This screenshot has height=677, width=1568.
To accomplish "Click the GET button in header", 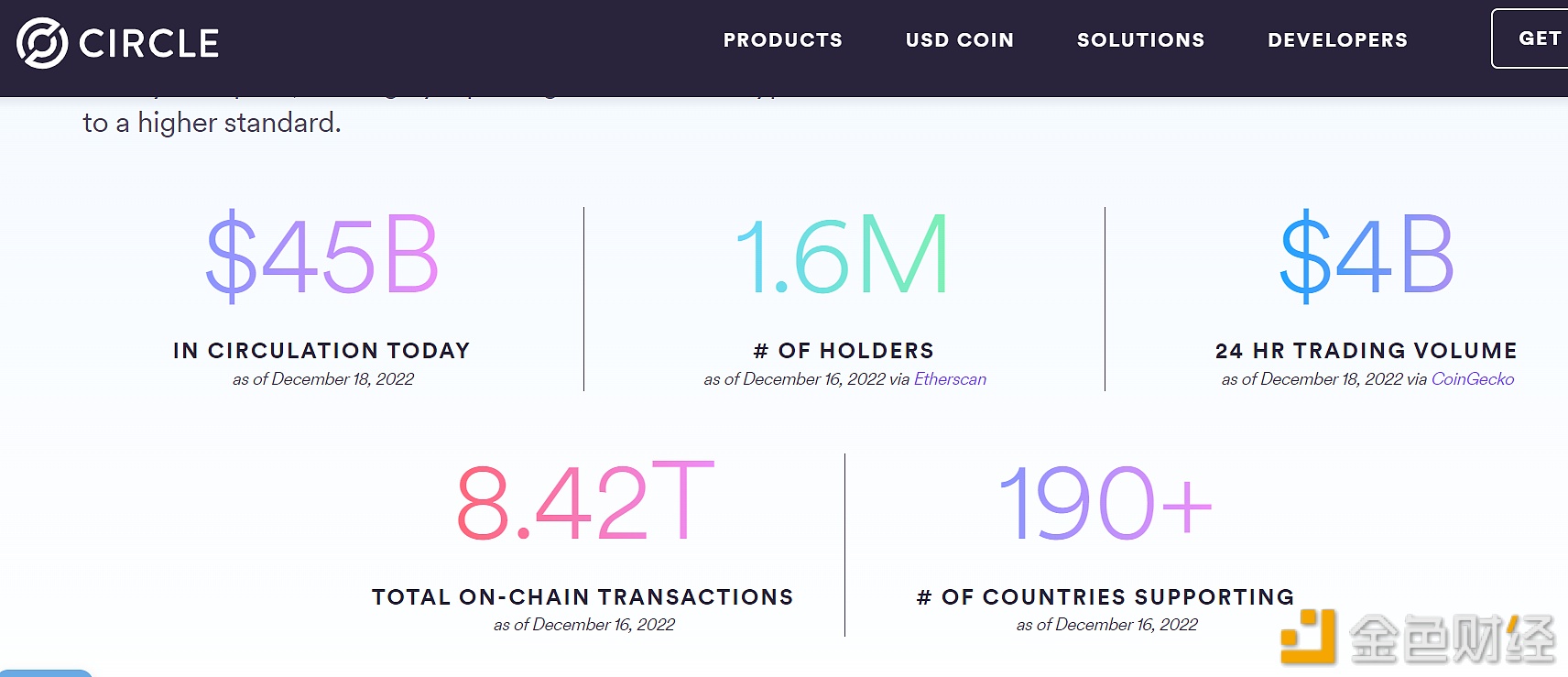I will 1530,38.
